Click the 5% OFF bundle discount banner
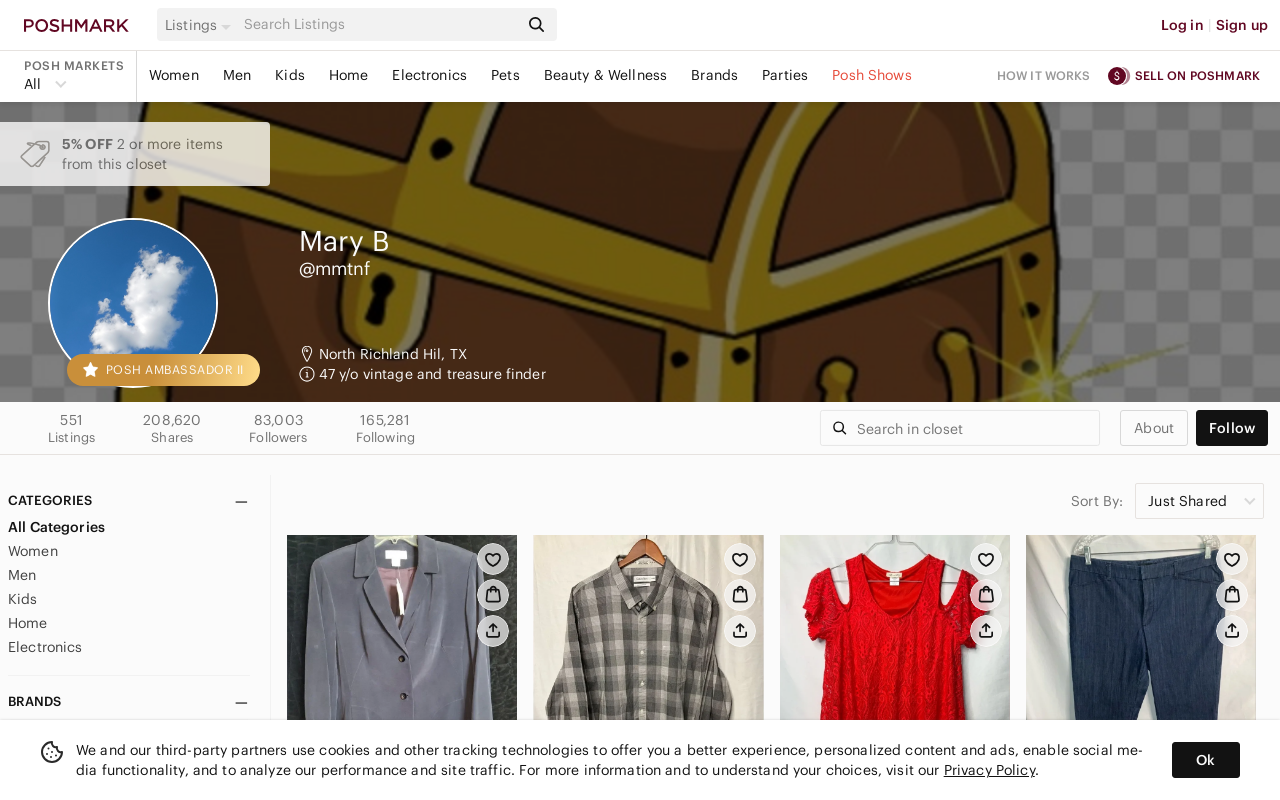Screen dimensions: 1280x800 pyautogui.click(x=135, y=154)
